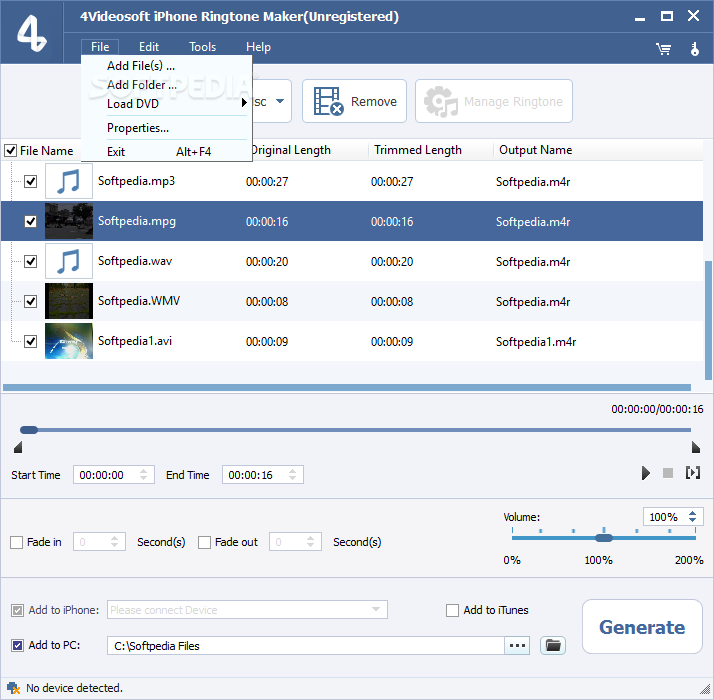Open the Please connect Device dropdown
Screen dimensions: 714x700
(376, 609)
